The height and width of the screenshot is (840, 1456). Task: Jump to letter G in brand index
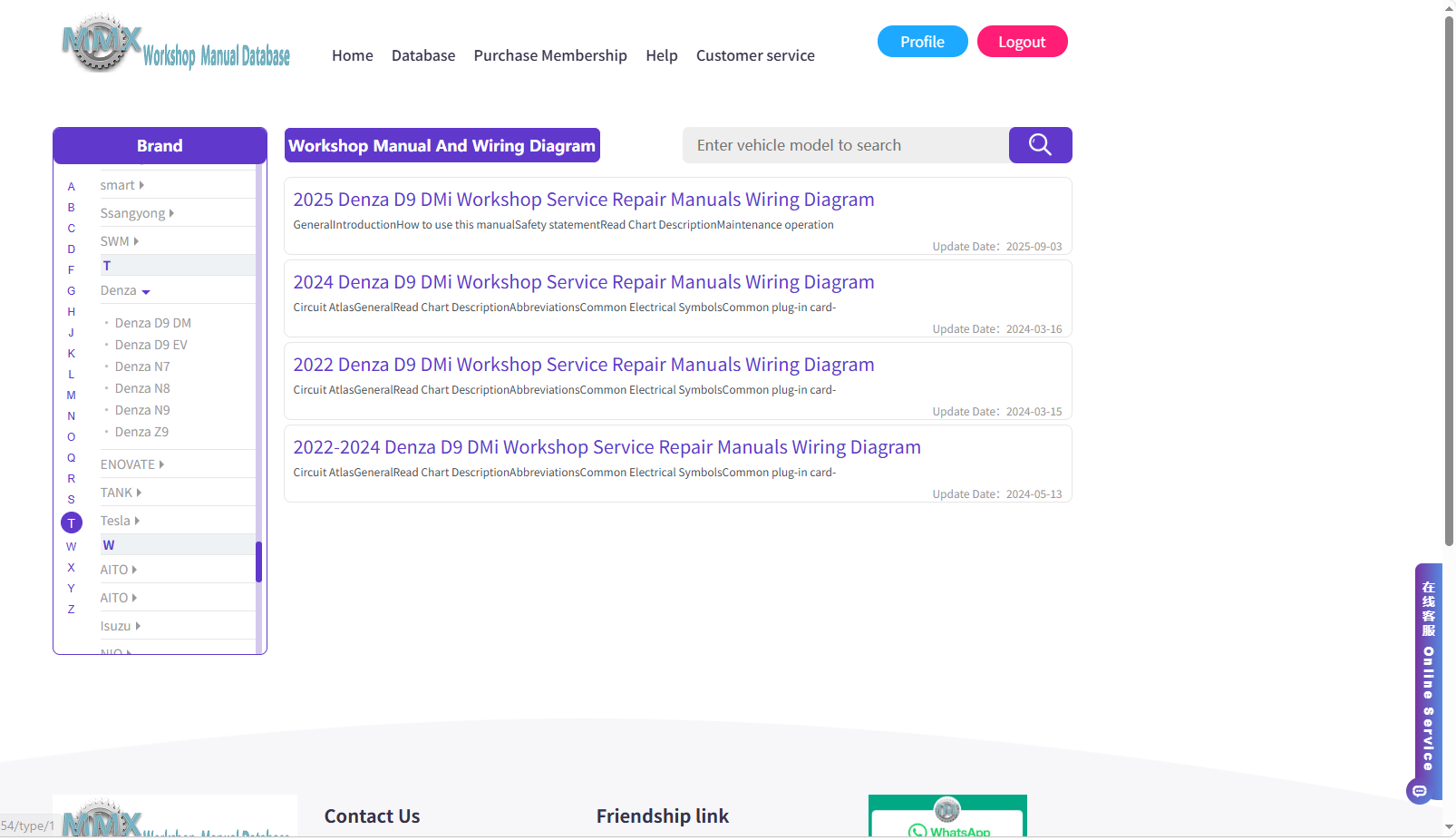click(72, 291)
